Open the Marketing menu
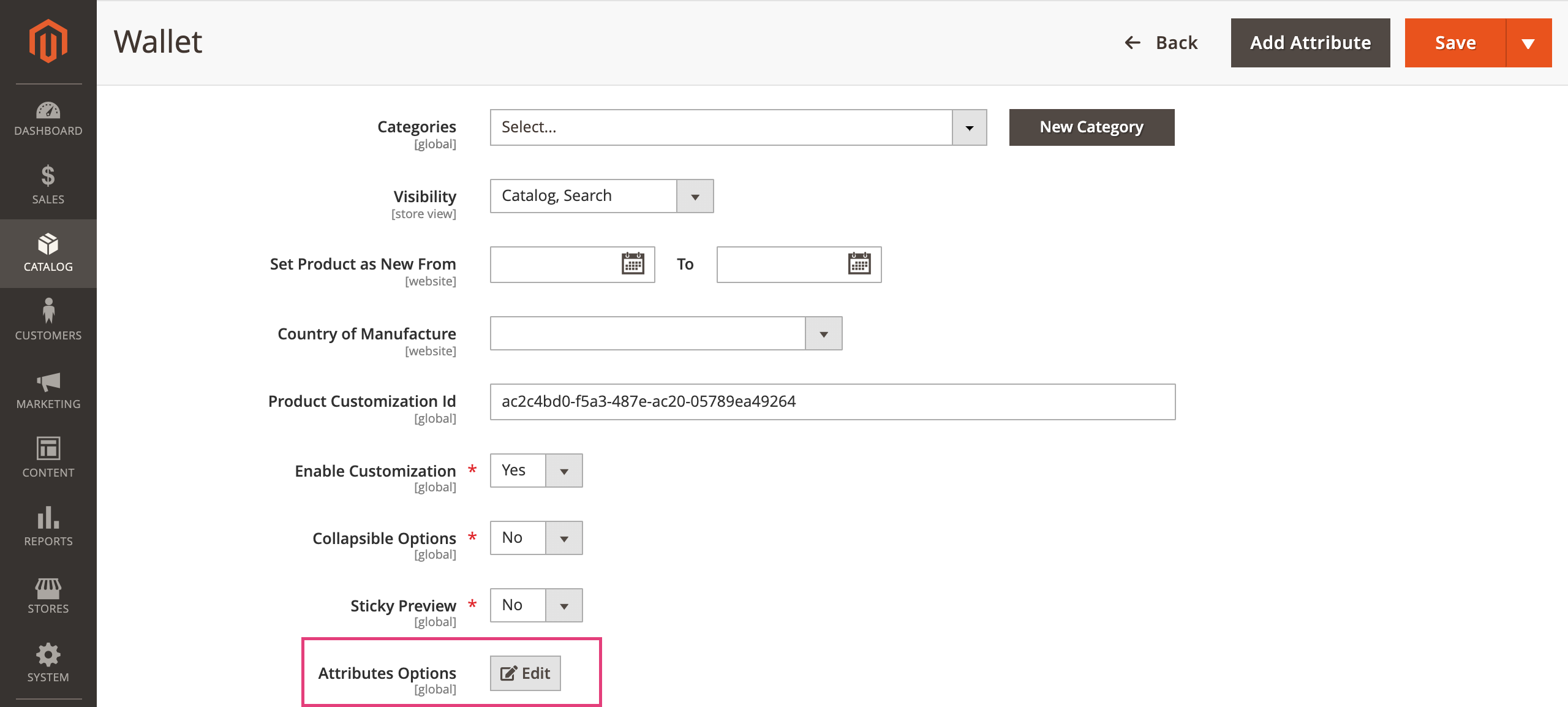The image size is (1568, 707). (48, 387)
